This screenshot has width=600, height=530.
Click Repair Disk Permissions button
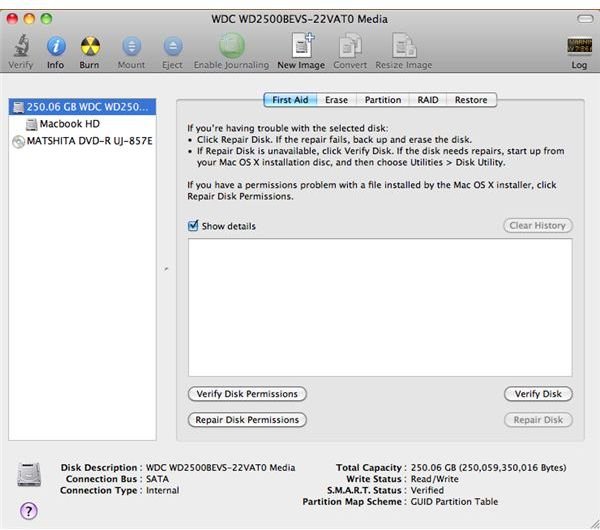[x=247, y=420]
